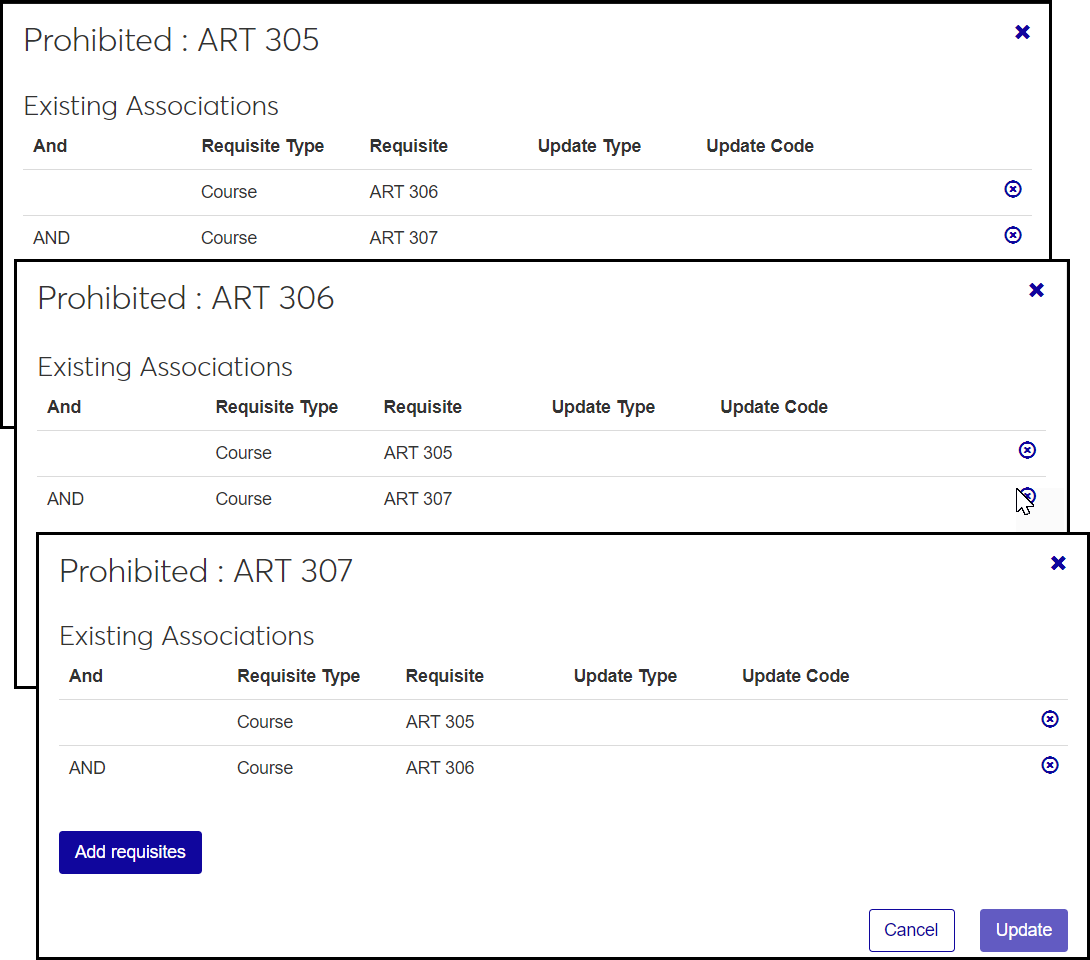Remove ART 306 requisite in ART 305 dialog
Image resolution: width=1090 pixels, height=960 pixels.
click(1012, 189)
